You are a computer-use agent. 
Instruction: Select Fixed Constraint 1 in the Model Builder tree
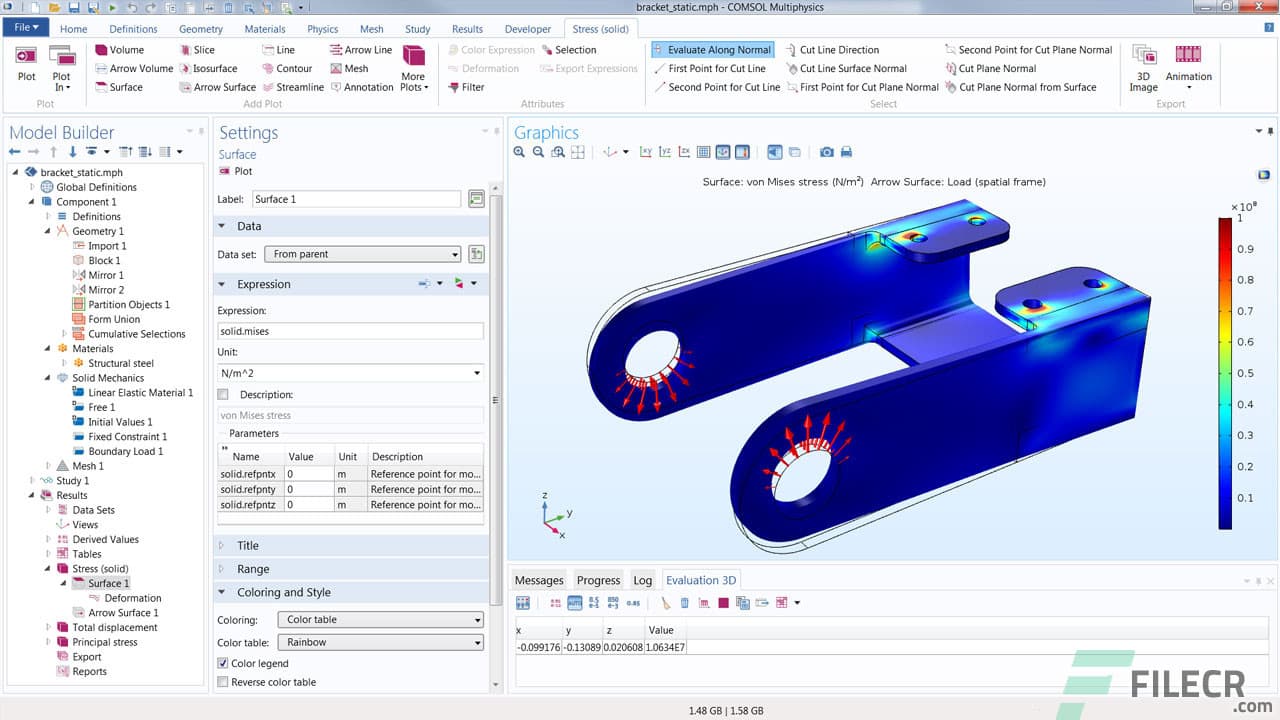(127, 437)
